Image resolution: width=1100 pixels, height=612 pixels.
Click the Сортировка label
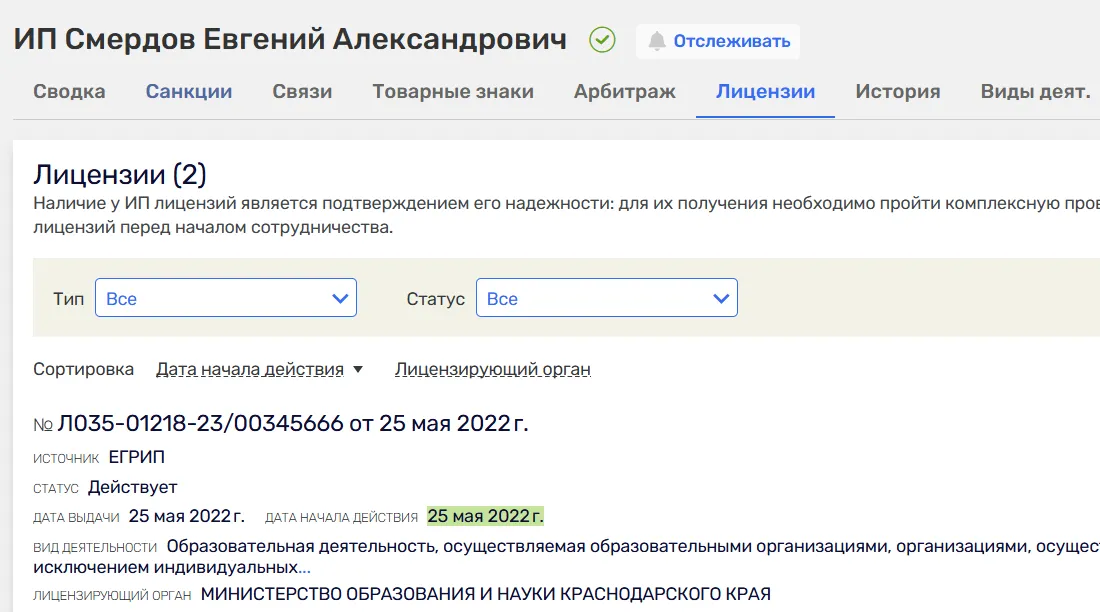pos(83,369)
